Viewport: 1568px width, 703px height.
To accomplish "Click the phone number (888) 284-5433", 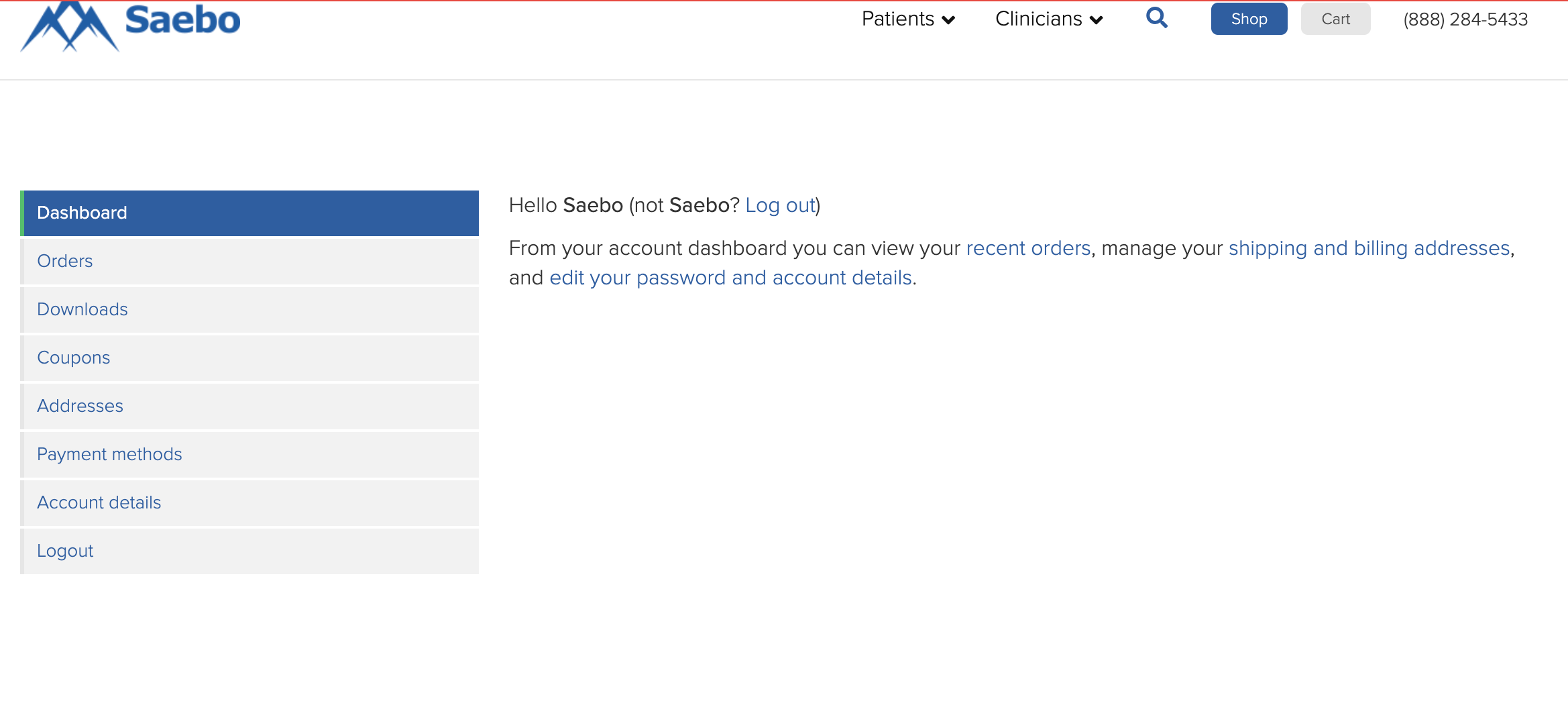I will point(1465,19).
